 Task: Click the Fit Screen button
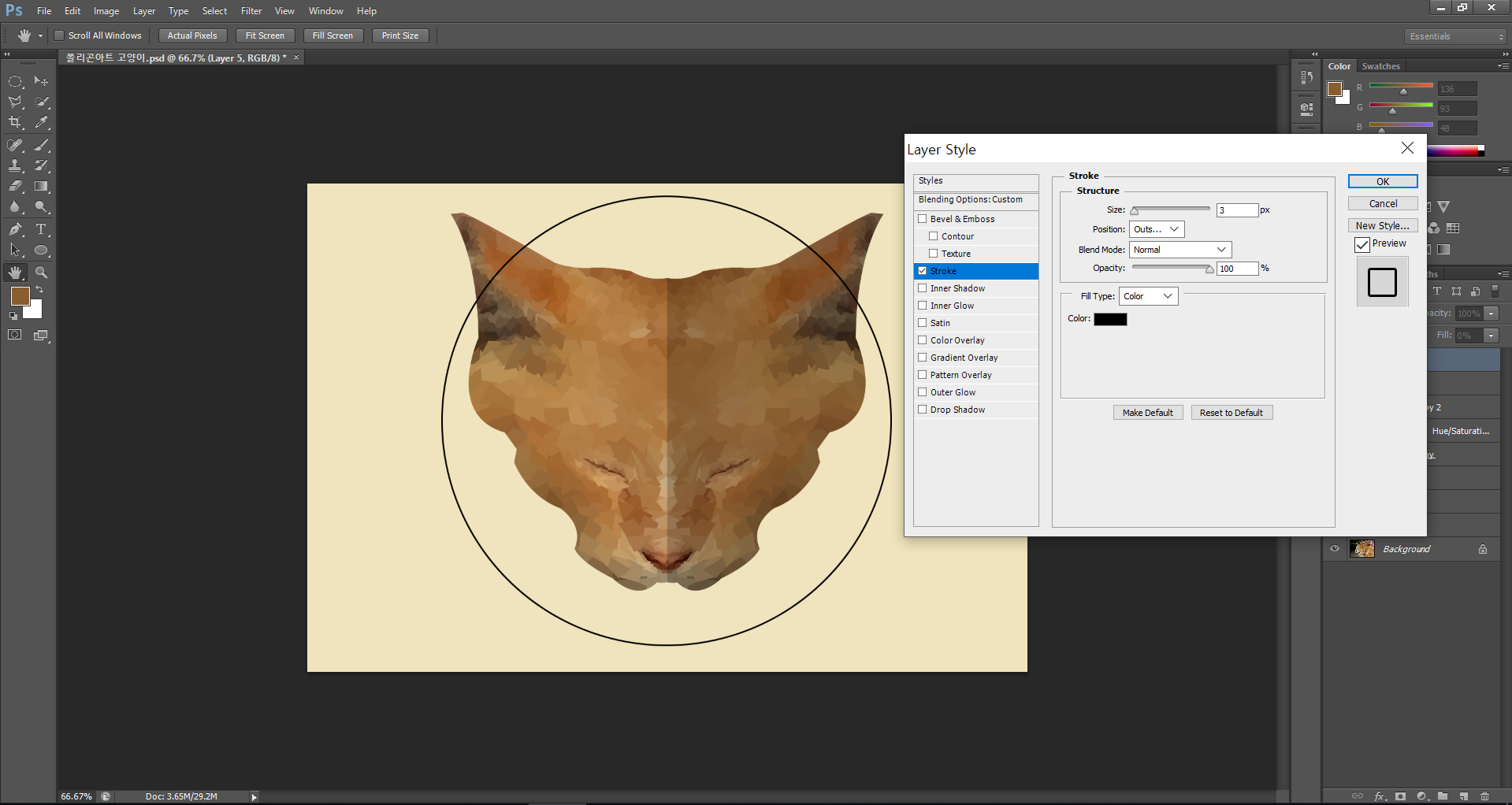266,35
